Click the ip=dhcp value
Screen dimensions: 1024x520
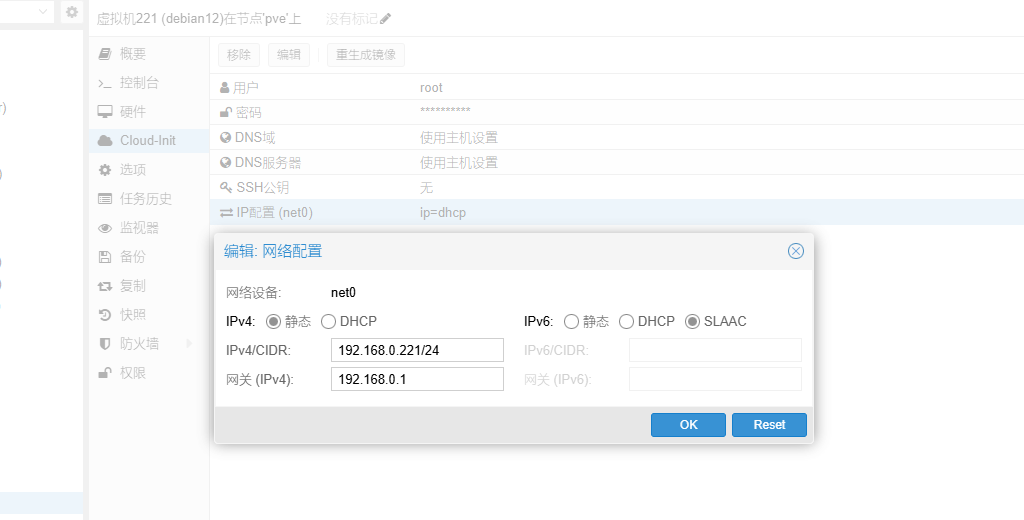click(443, 213)
